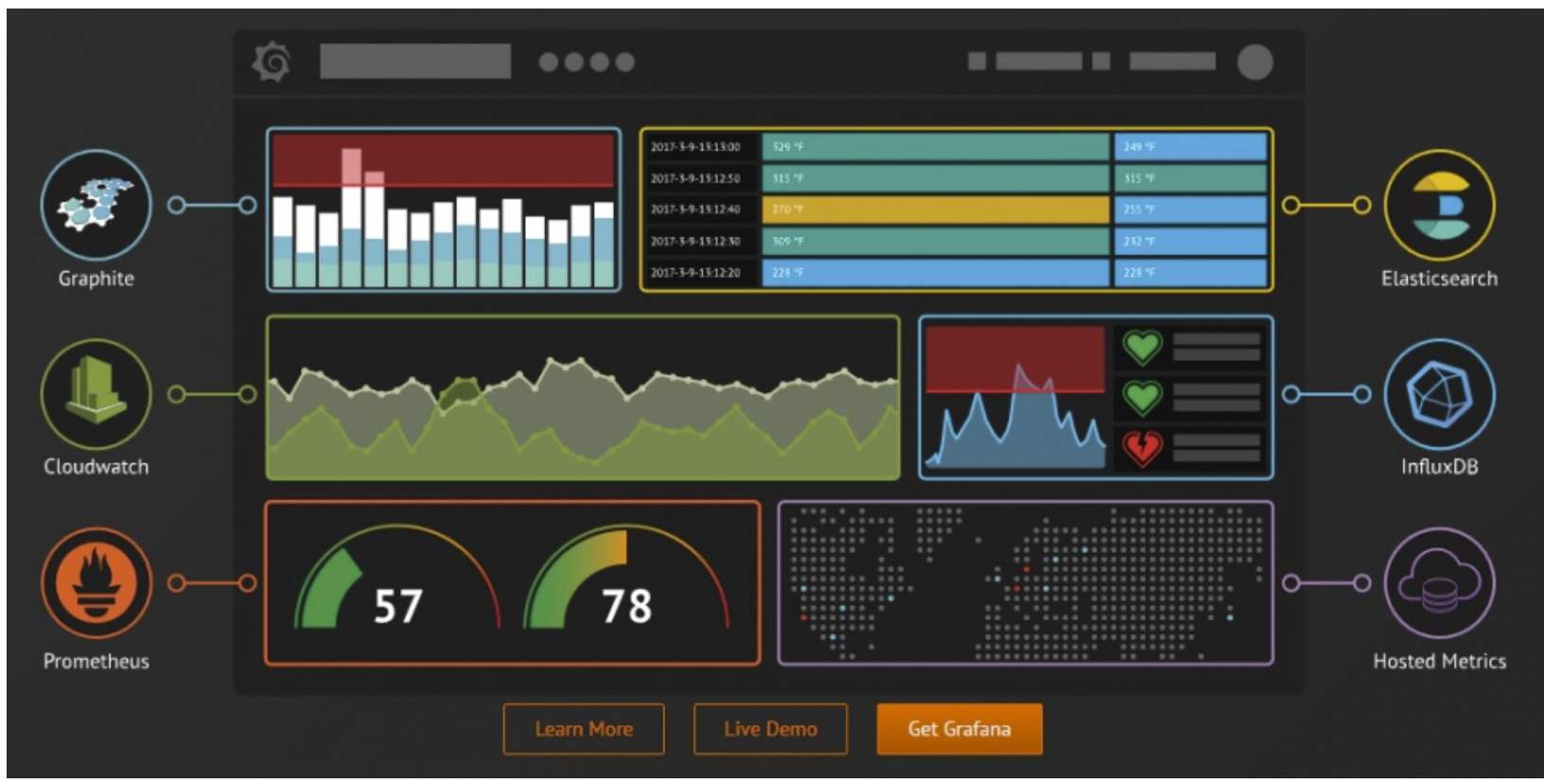Click the 255 °F table cell
This screenshot has height=784, width=1544.
(x=1190, y=210)
